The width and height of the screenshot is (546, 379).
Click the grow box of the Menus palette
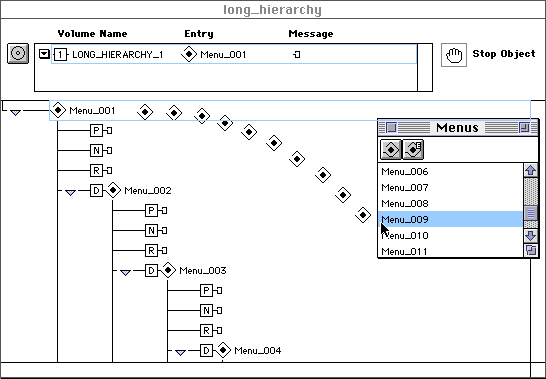(530, 250)
